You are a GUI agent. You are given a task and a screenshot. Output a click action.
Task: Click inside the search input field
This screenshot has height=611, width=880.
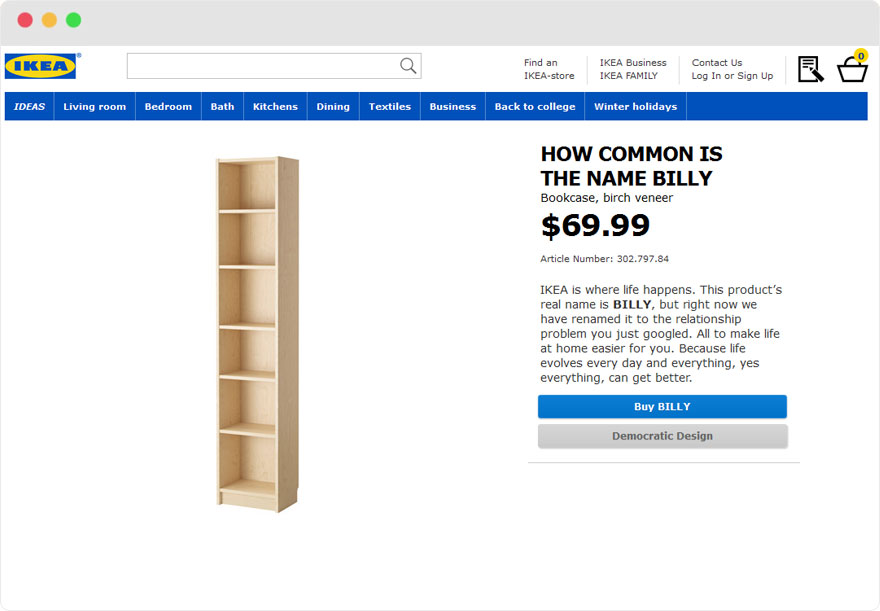pyautogui.click(x=262, y=66)
